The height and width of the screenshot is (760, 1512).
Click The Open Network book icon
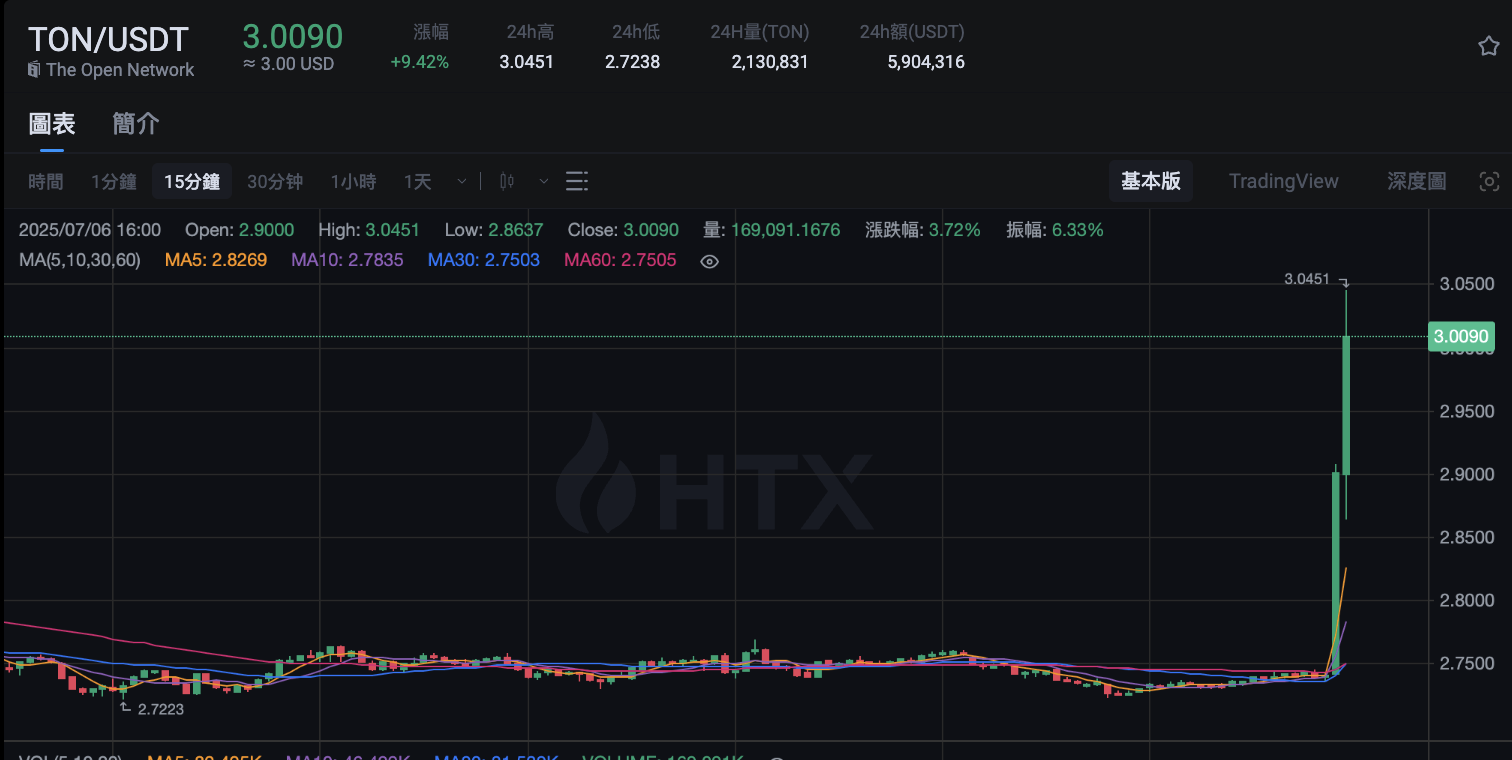tap(34, 70)
